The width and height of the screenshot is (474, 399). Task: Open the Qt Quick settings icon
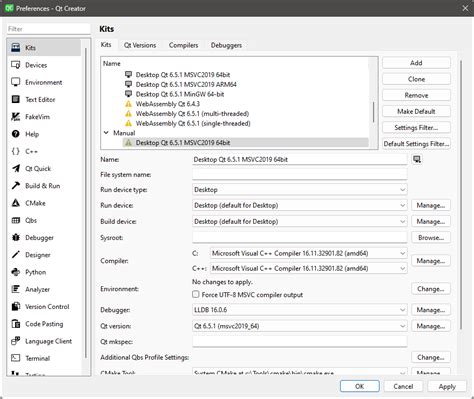coord(16,168)
